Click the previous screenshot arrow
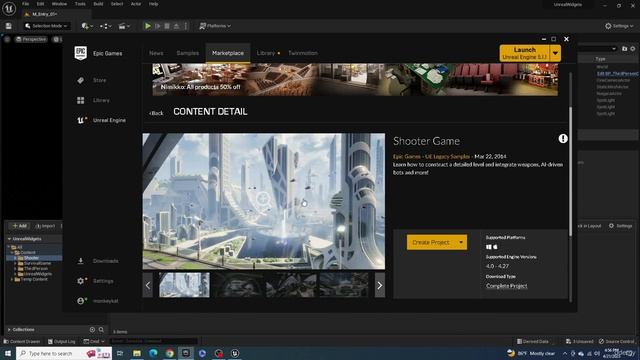This screenshot has width=640, height=360. pyautogui.click(x=148, y=285)
